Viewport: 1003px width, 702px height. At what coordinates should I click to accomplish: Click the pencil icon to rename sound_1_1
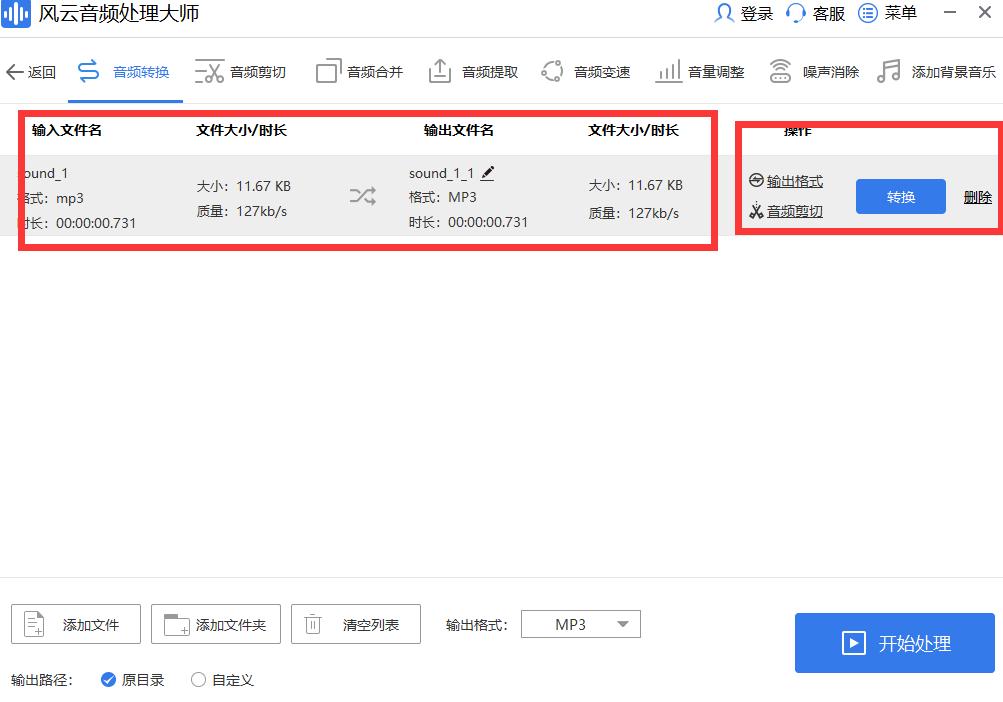487,172
